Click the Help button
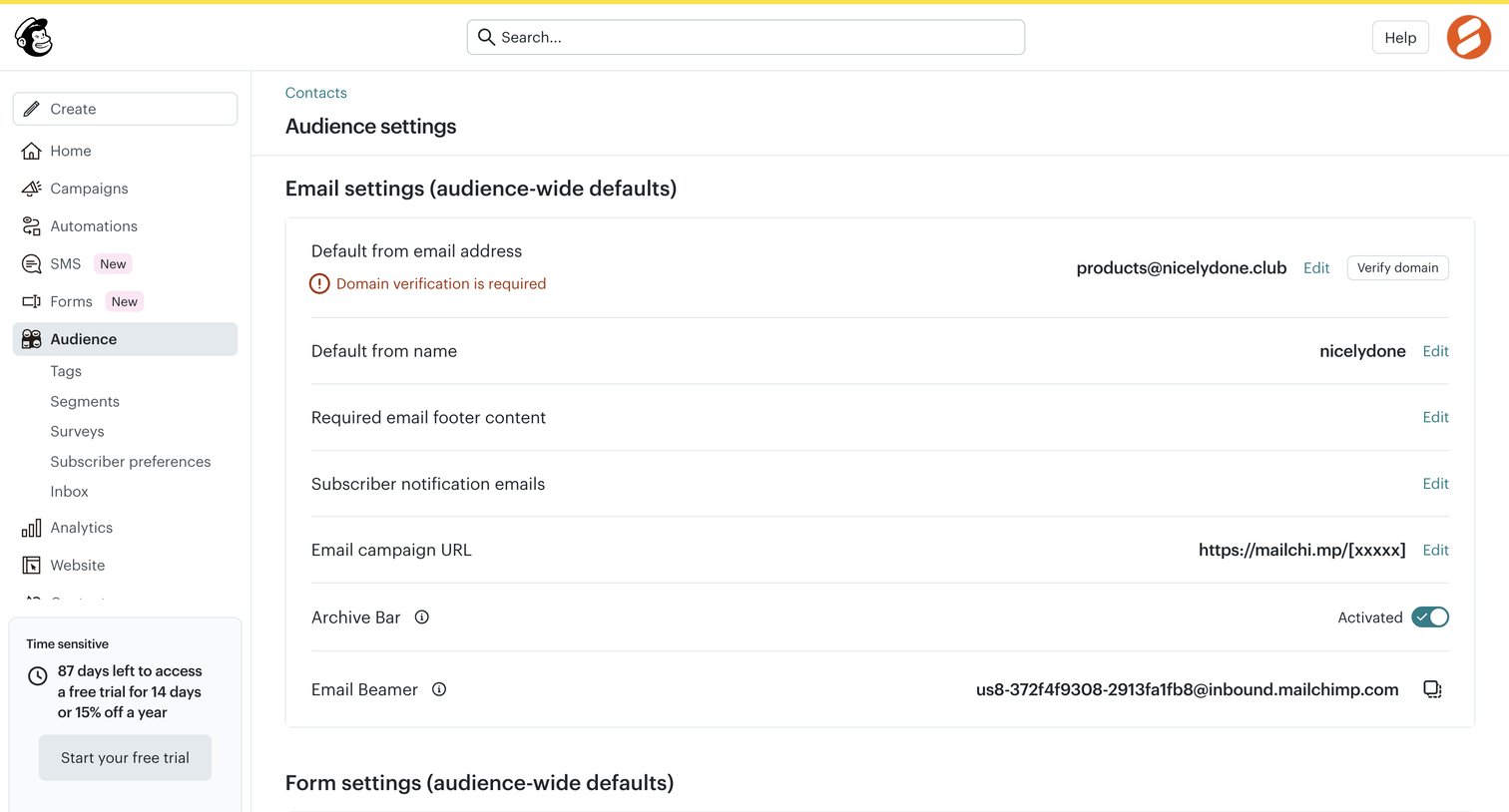 1400,37
